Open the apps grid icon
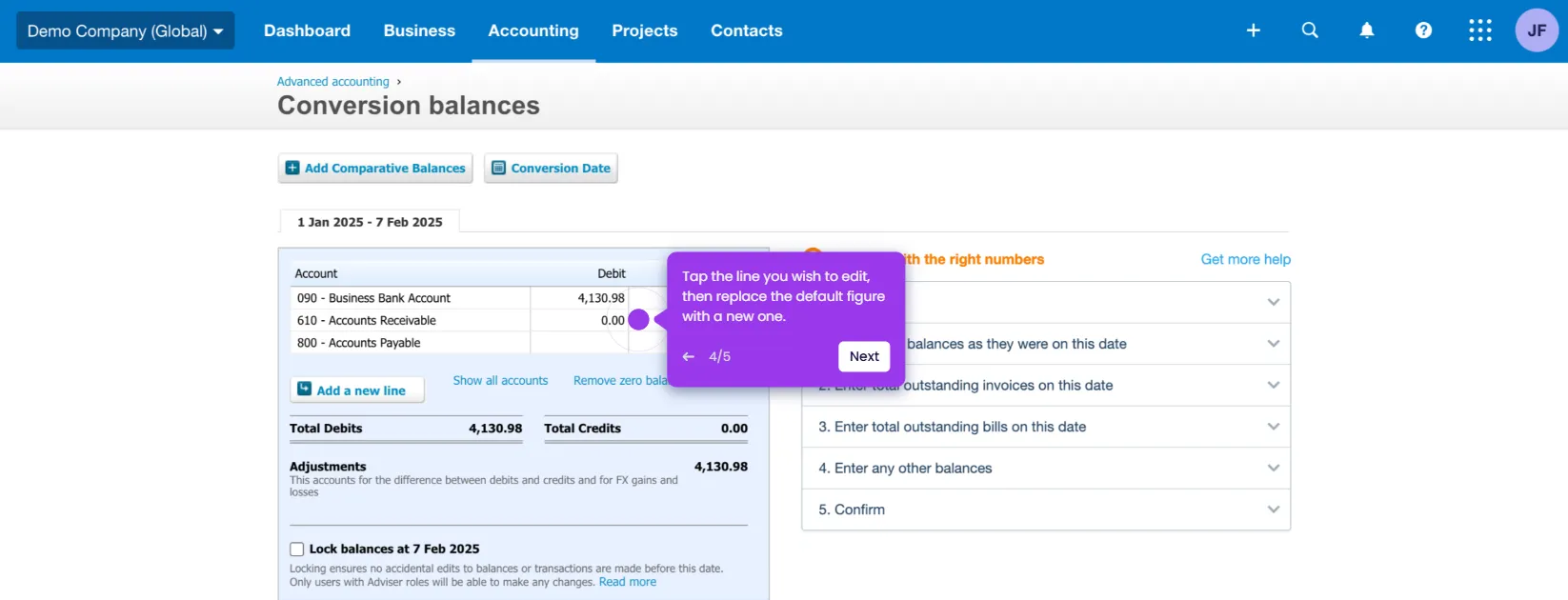 [1480, 30]
